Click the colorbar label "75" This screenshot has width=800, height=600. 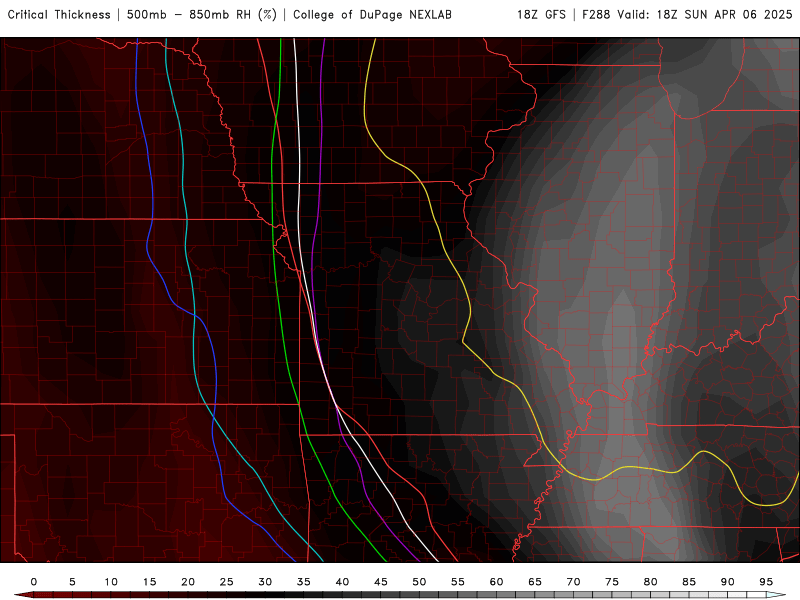coord(612,582)
